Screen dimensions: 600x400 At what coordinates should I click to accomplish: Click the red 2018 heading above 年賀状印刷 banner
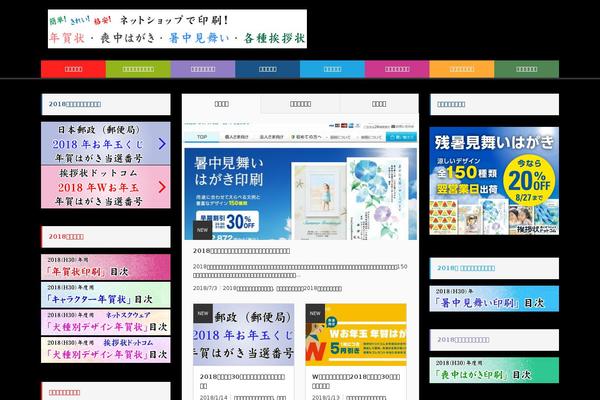pyautogui.click(x=66, y=237)
